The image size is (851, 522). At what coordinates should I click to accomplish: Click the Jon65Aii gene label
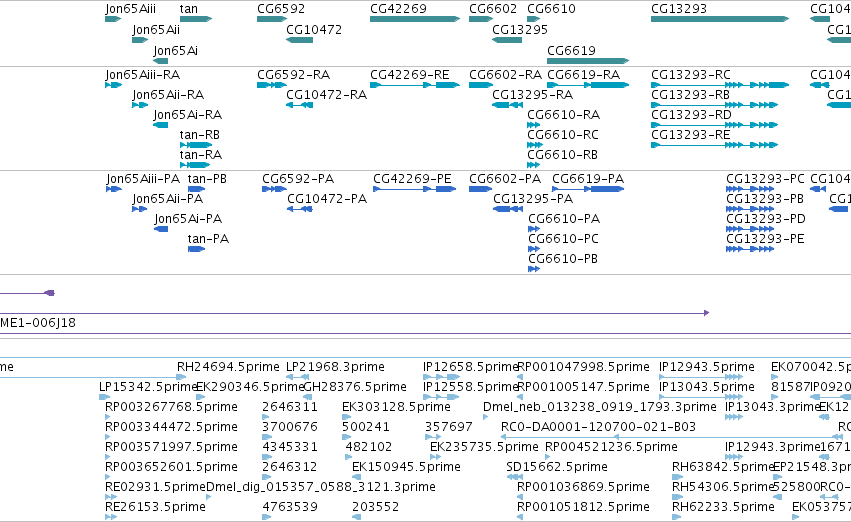[x=156, y=30]
